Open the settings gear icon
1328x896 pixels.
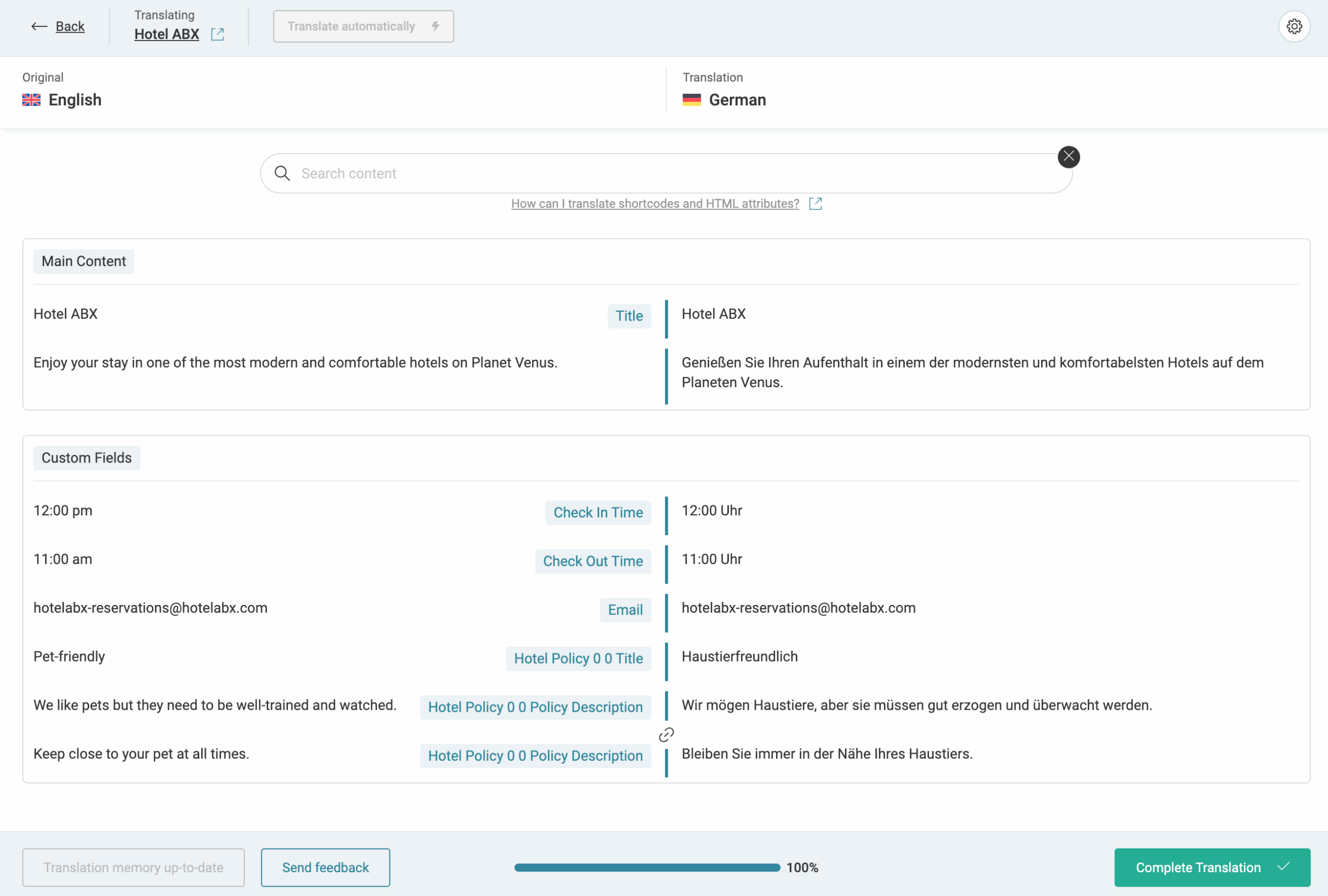point(1294,26)
